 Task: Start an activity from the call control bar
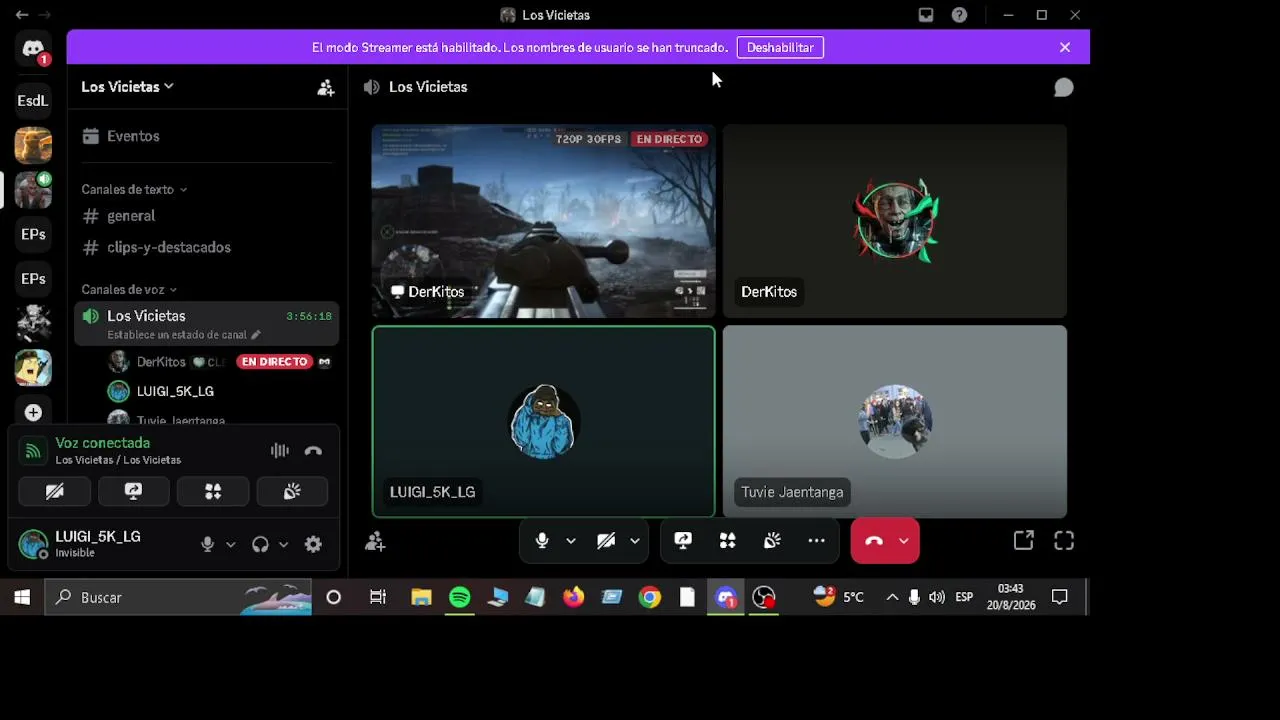[x=727, y=541]
